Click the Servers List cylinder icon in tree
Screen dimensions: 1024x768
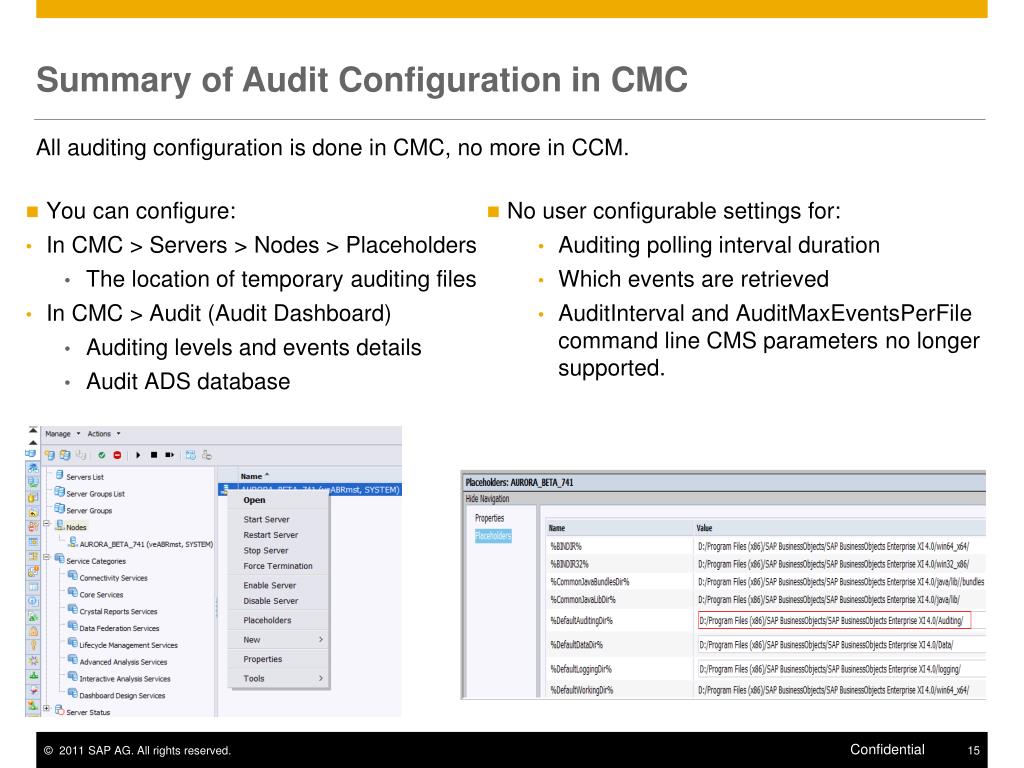pos(59,475)
